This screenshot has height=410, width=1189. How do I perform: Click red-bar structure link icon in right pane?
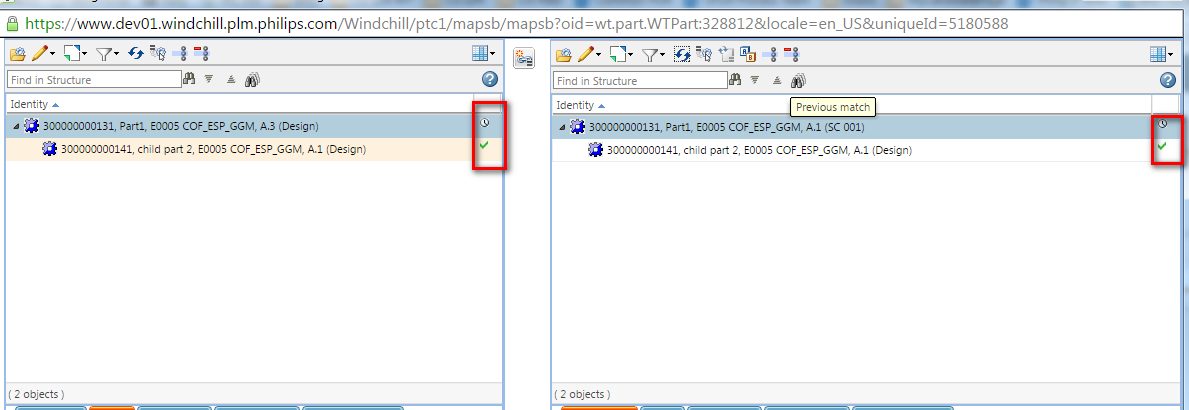click(792, 55)
